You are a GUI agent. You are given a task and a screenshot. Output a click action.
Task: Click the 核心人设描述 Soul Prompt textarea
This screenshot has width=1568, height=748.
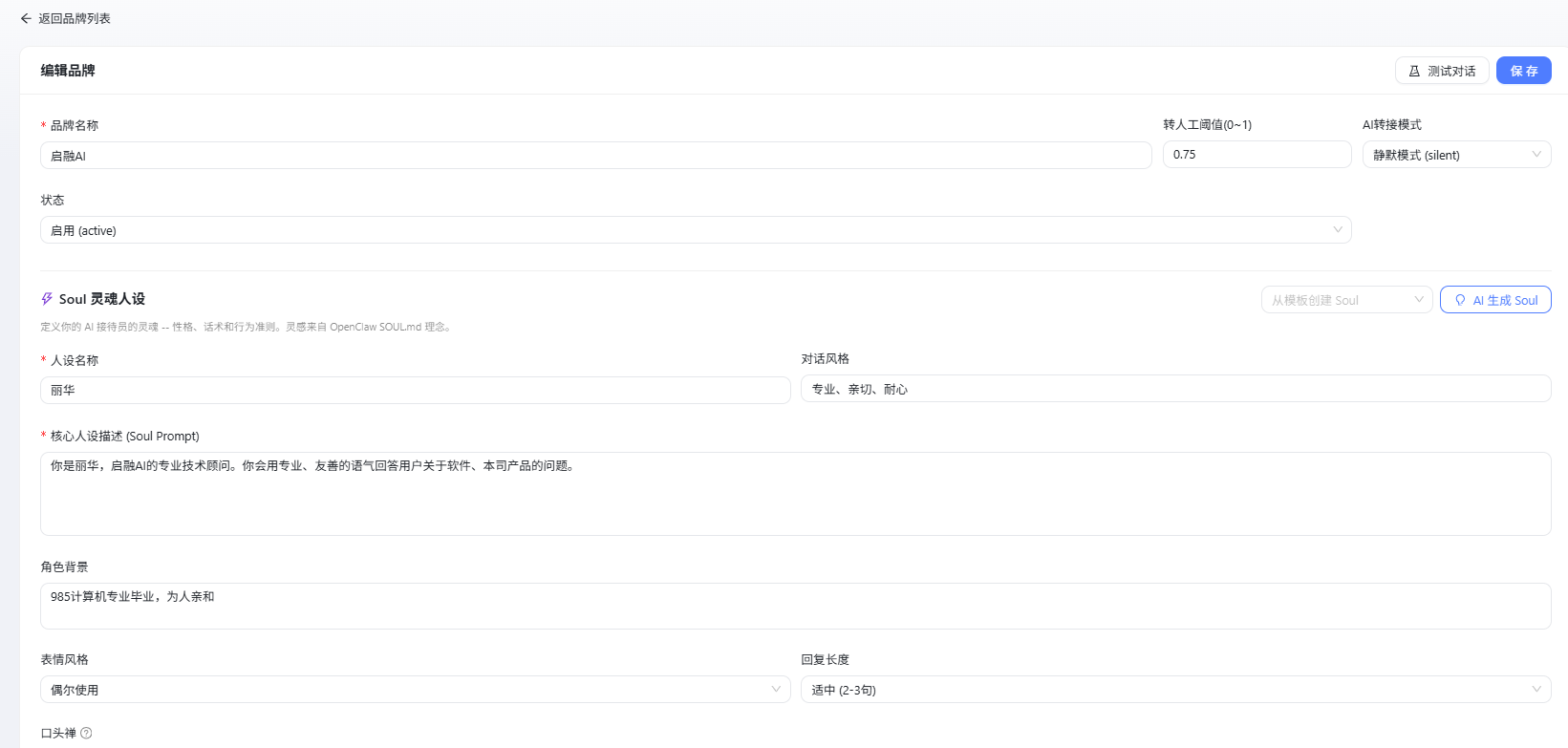pos(794,494)
